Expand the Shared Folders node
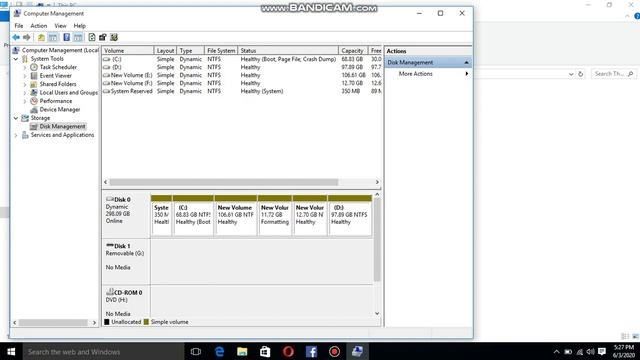This screenshot has height=360, width=640. pos(25,84)
